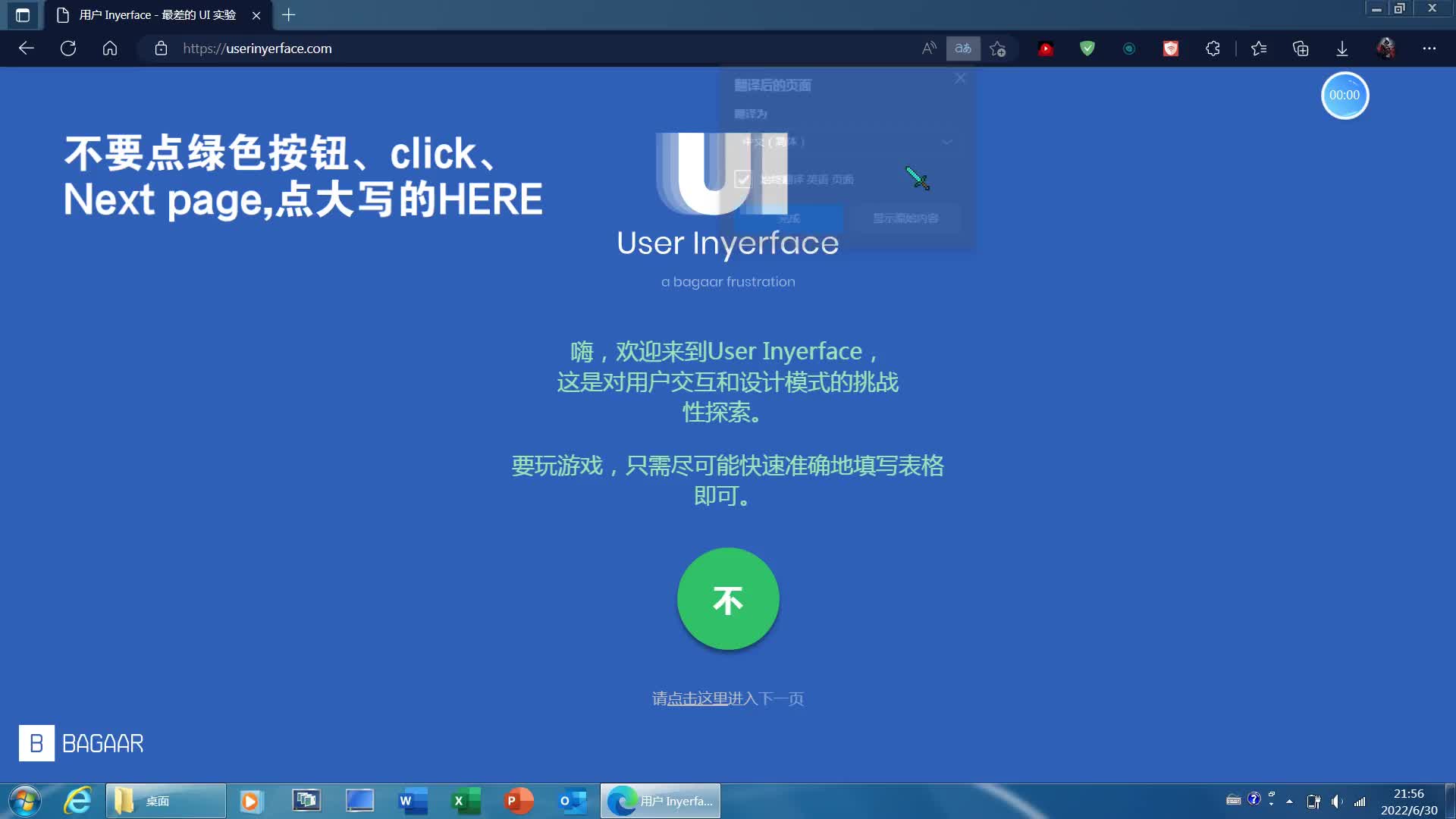
Task: Show hidden tray icons arrow
Action: [1289, 801]
